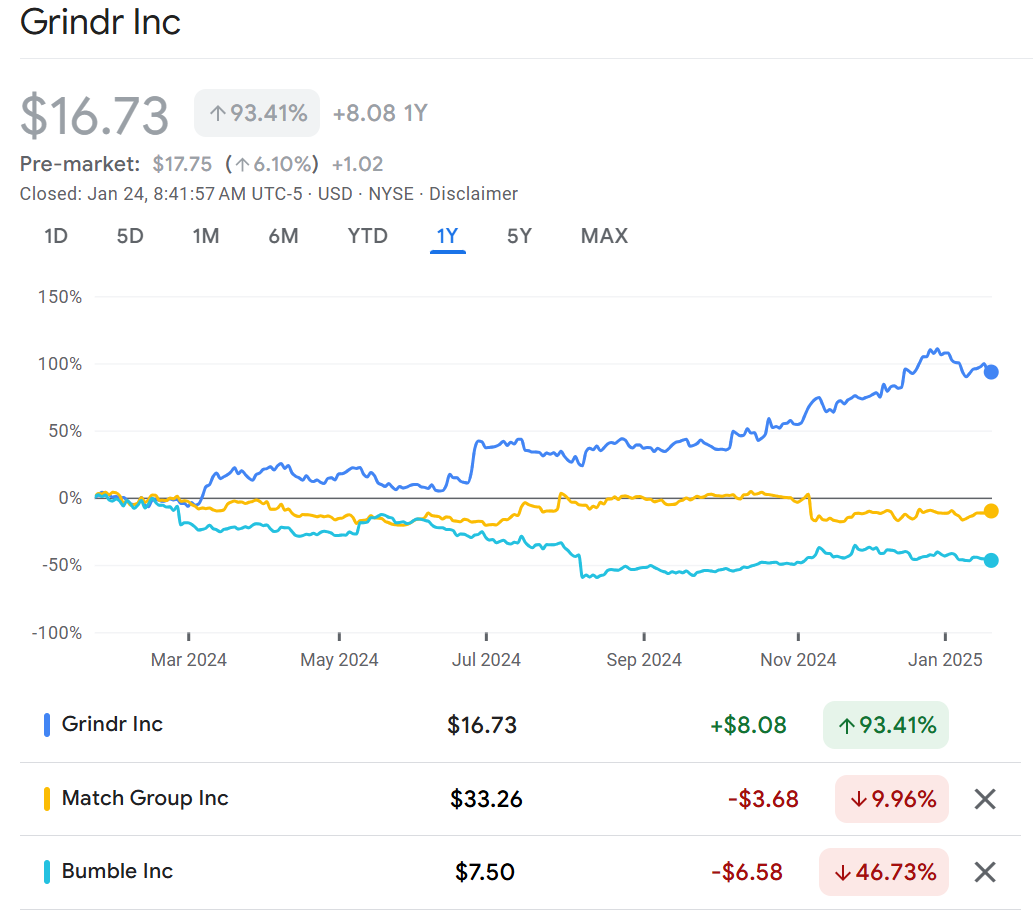Click the 93.41% gain badge near price
Screen dimensions: 1033x922
pyautogui.click(x=257, y=113)
